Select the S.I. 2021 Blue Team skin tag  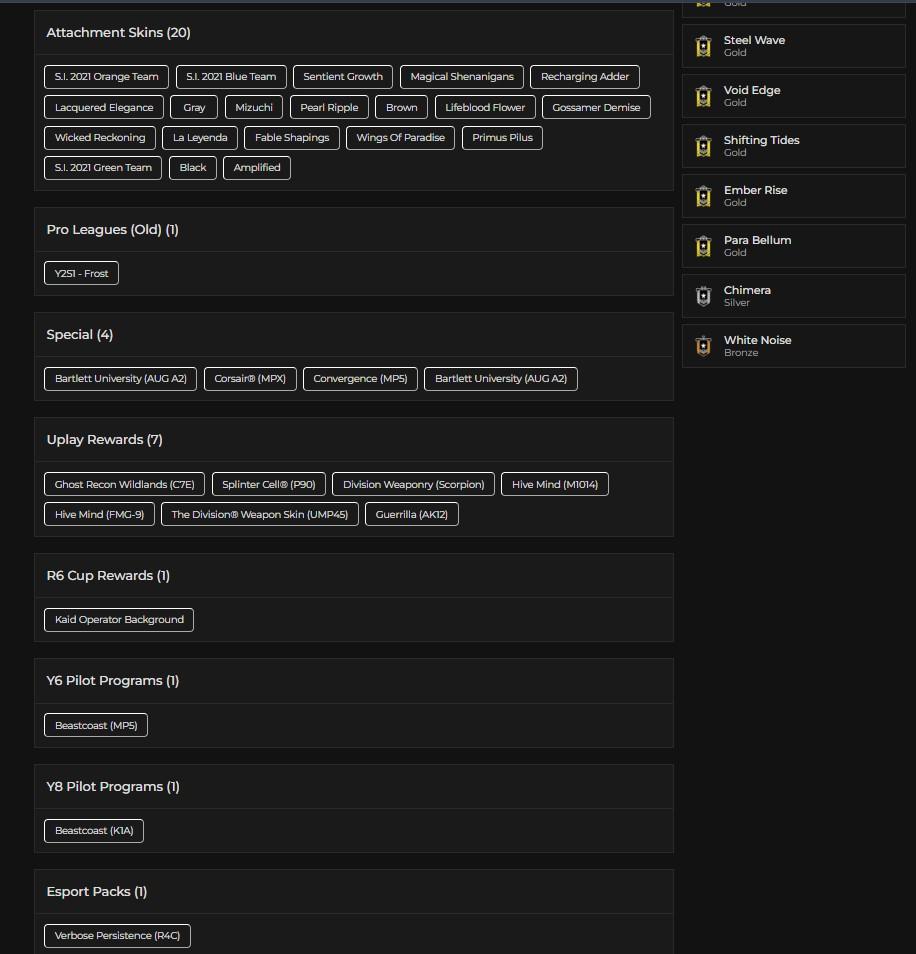pyautogui.click(x=231, y=77)
